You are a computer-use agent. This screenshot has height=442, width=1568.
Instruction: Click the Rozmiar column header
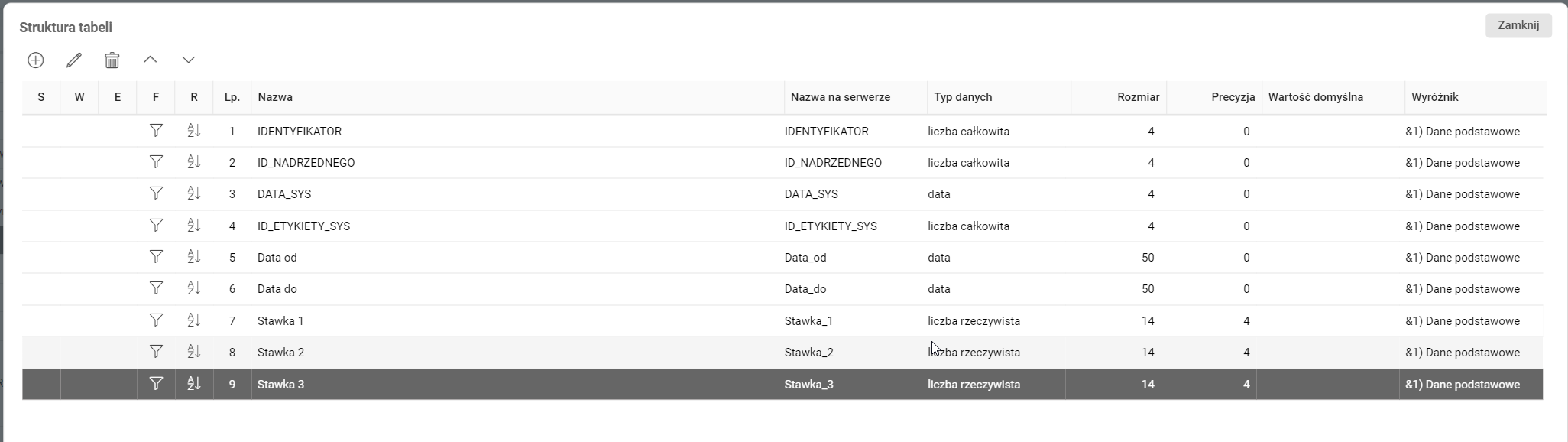coord(1138,97)
